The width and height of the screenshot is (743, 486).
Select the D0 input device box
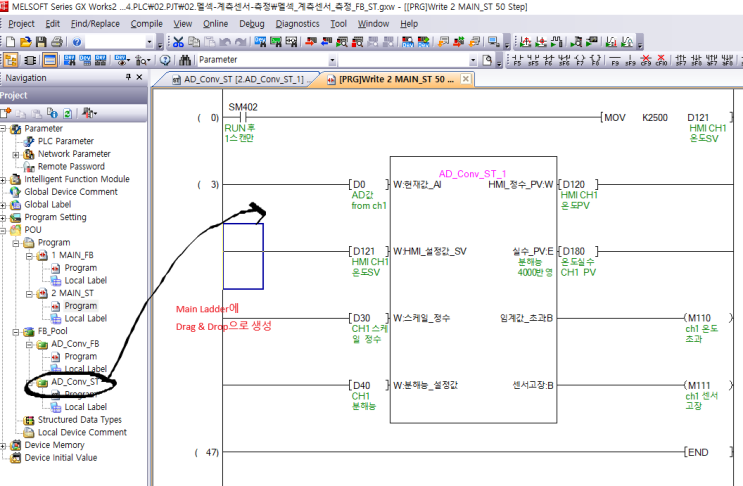pyautogui.click(x=369, y=185)
